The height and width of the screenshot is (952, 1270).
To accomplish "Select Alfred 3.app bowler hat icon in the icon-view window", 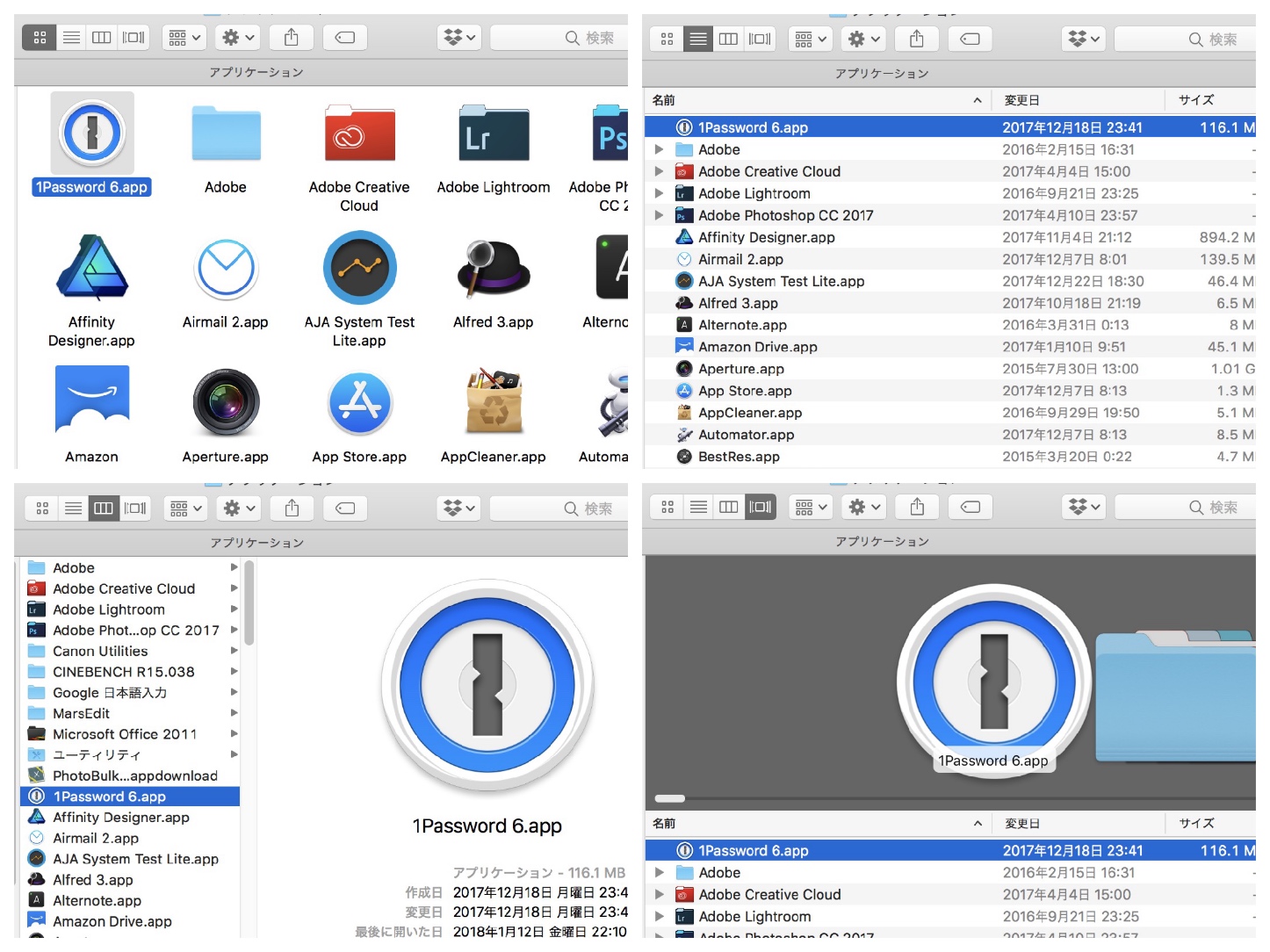I will click(x=494, y=269).
